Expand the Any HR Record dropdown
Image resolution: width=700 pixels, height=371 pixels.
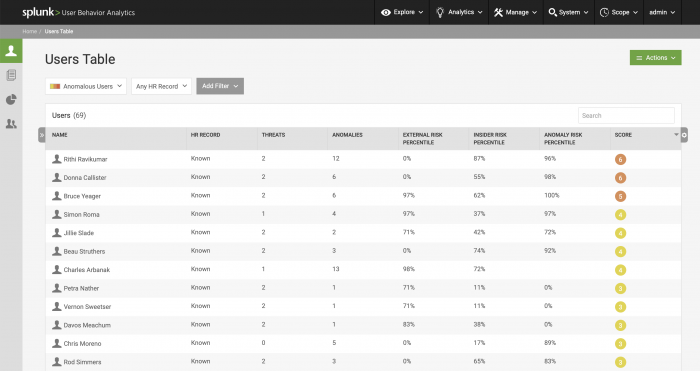point(161,86)
